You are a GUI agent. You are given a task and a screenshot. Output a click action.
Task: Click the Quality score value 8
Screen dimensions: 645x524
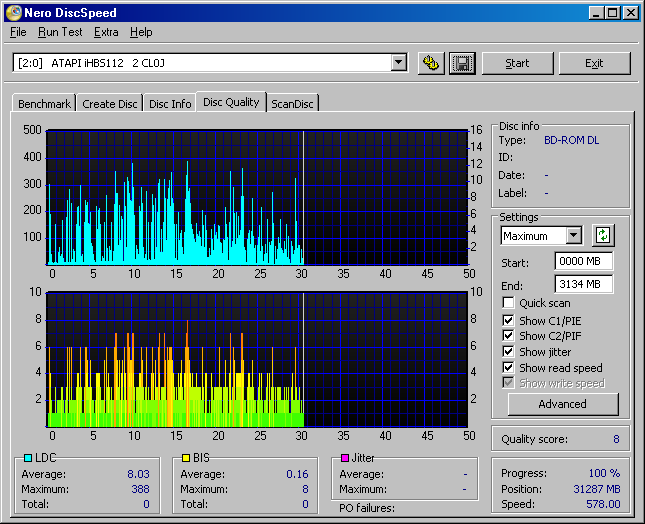pos(616,439)
